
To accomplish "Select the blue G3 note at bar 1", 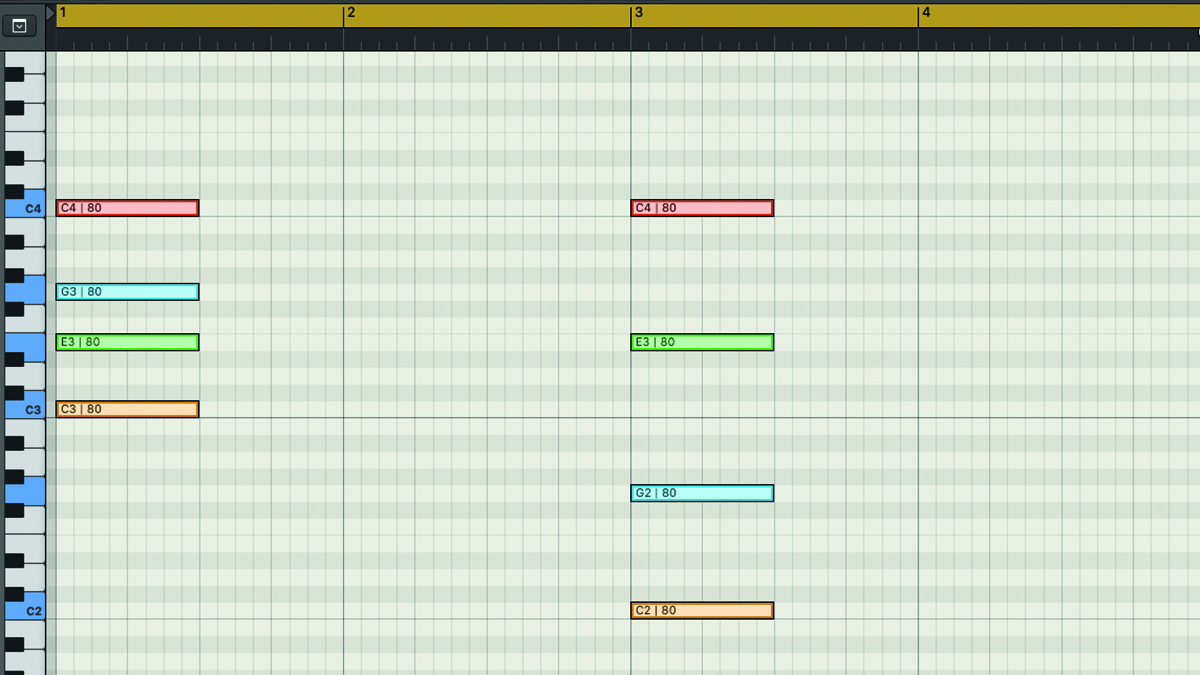I will click(128, 292).
